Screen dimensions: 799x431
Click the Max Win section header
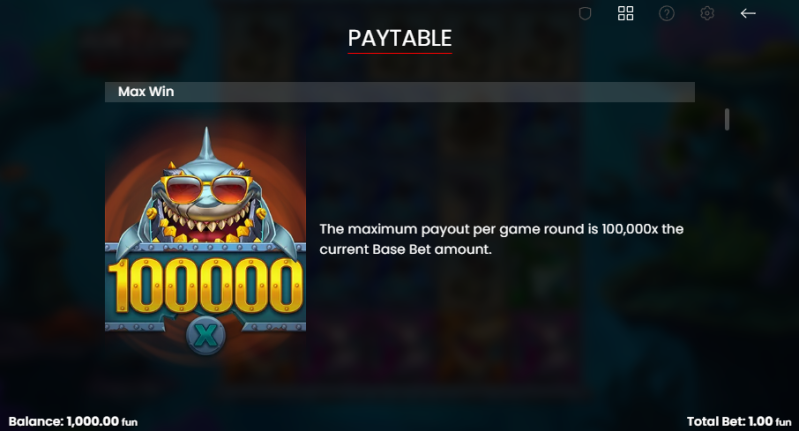click(x=400, y=92)
